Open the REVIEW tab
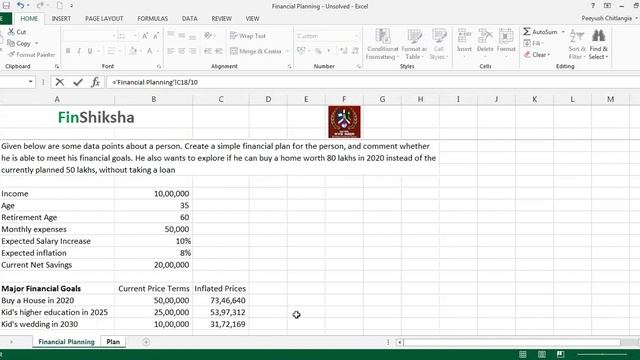The height and width of the screenshot is (360, 640). coord(222,18)
